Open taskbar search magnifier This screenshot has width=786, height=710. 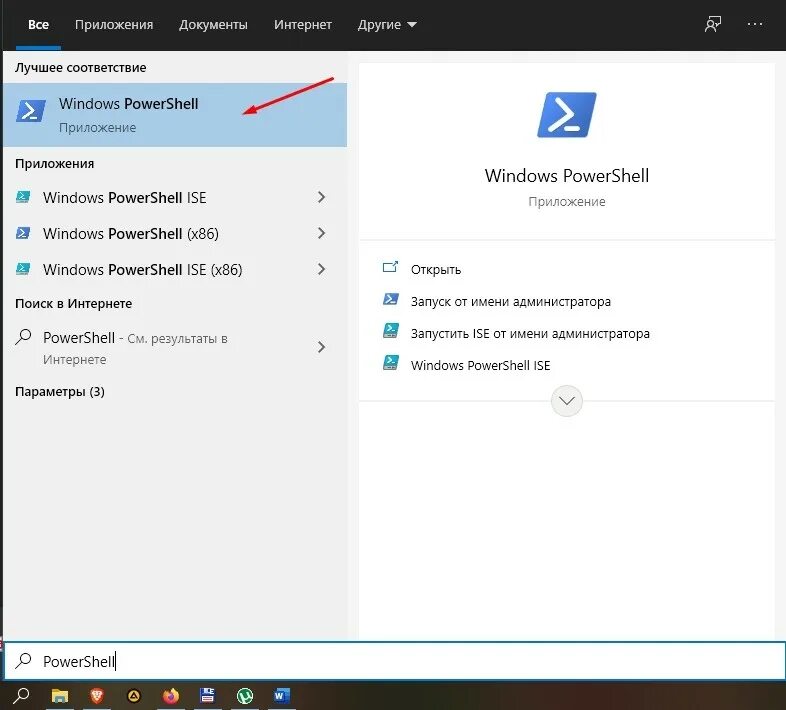[x=22, y=695]
